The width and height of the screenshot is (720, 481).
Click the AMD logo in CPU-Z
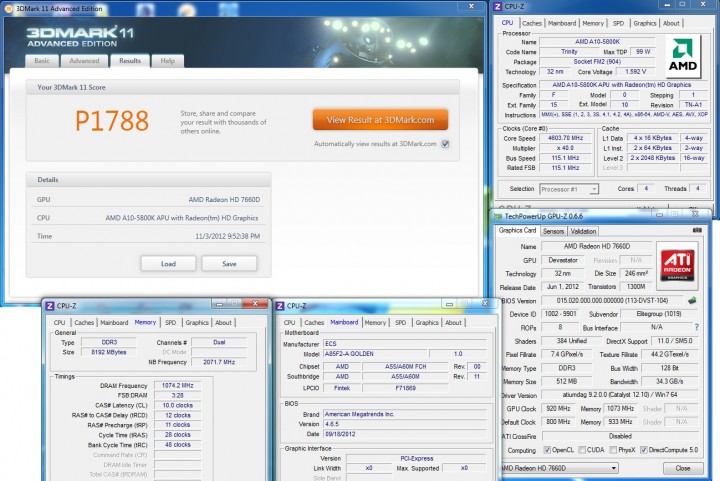point(683,55)
